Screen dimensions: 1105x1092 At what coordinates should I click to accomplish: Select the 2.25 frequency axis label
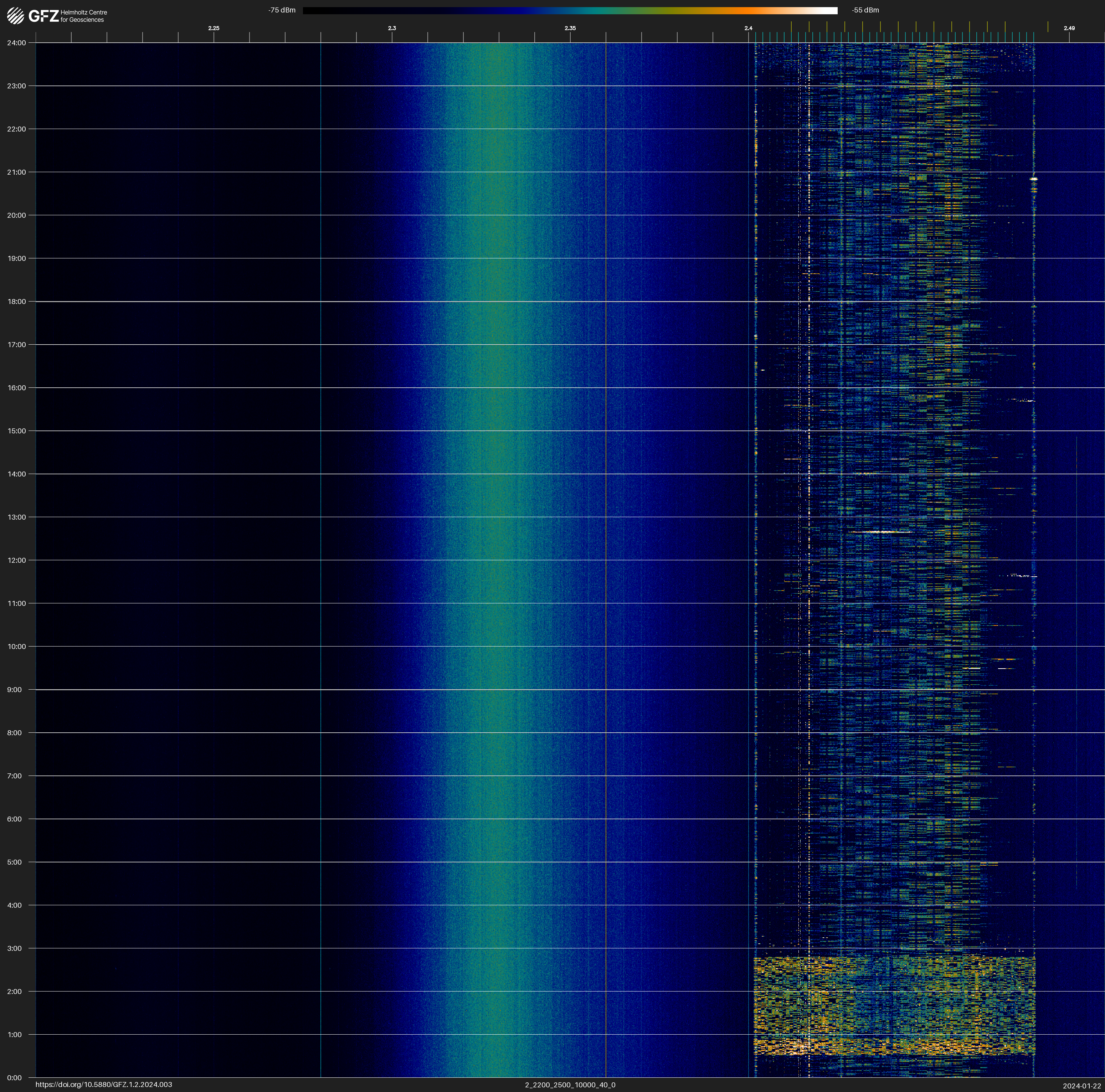213,28
